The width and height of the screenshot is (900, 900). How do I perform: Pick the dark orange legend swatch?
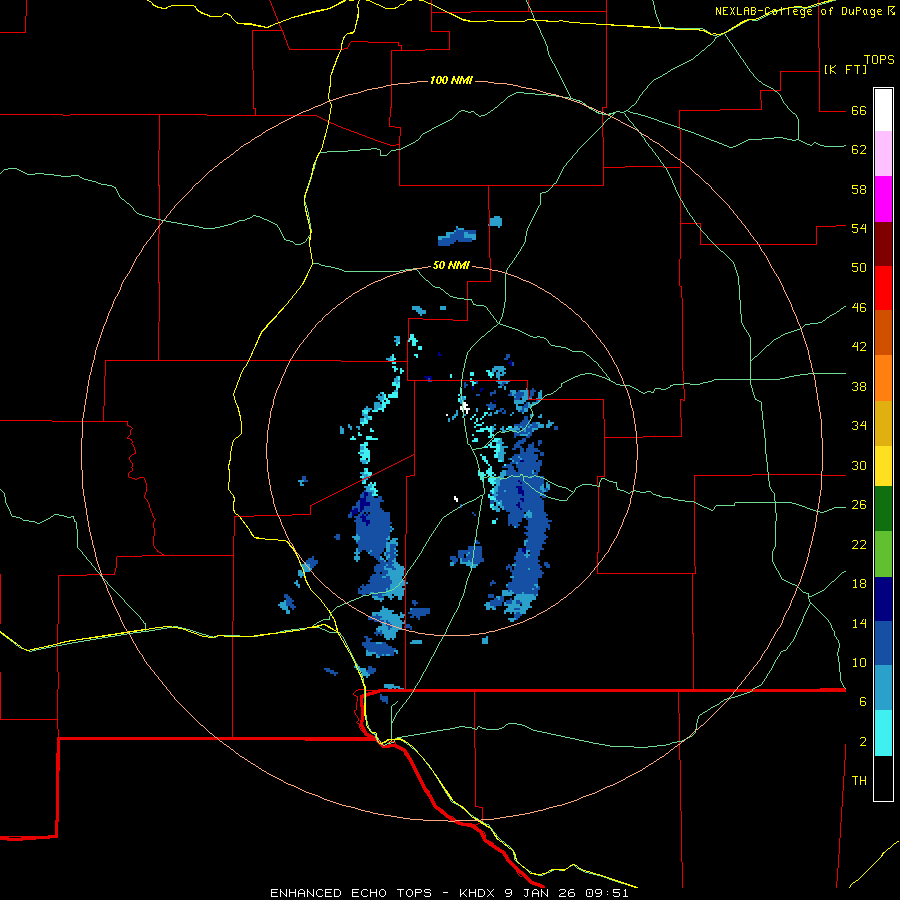tap(883, 332)
